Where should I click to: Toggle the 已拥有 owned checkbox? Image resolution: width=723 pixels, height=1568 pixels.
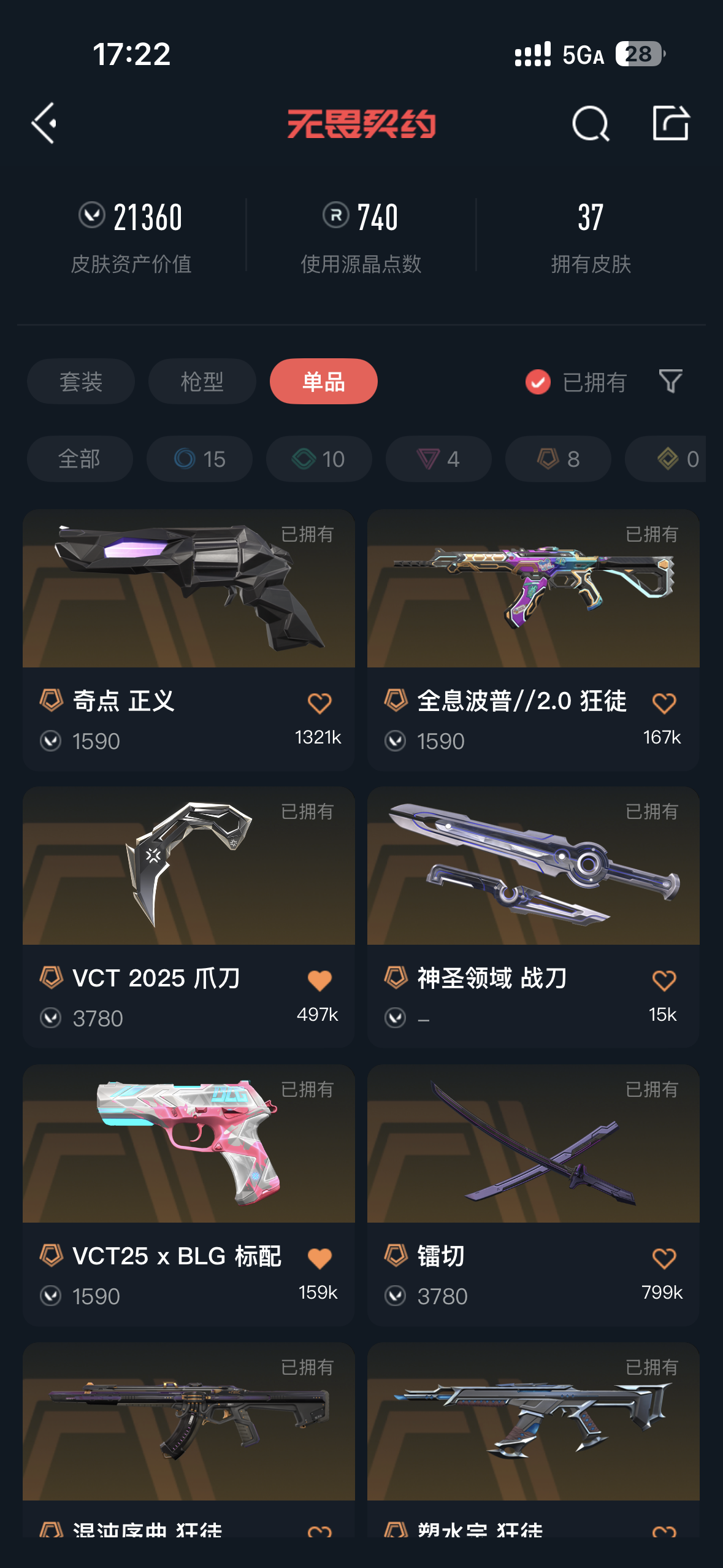(538, 382)
